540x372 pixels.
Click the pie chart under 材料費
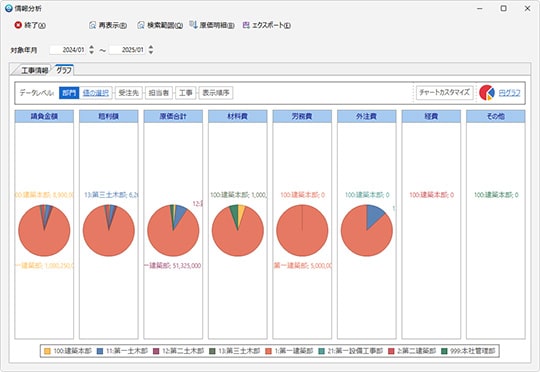pyautogui.click(x=238, y=230)
